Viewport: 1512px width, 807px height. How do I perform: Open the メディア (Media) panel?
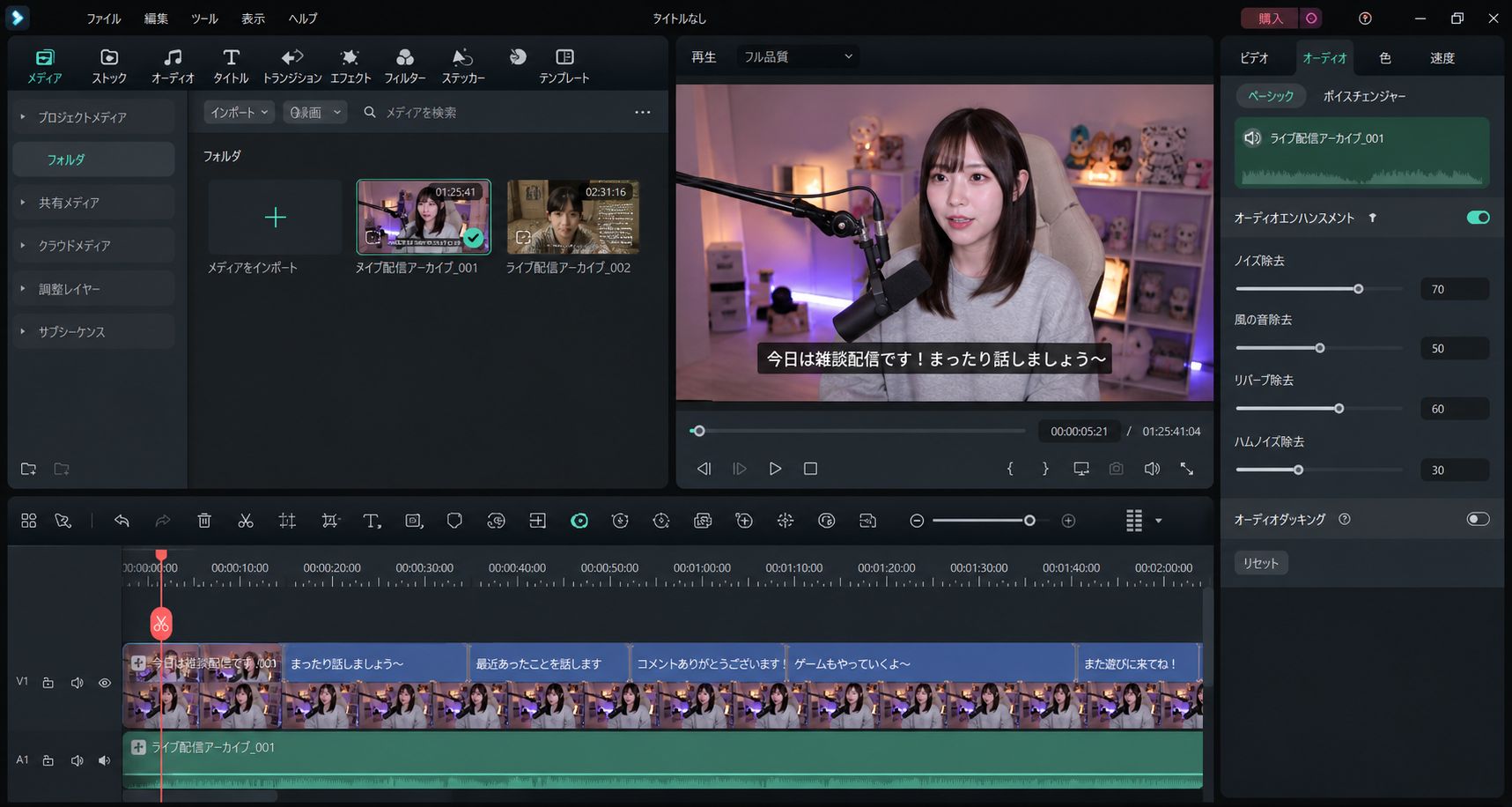pos(44,66)
